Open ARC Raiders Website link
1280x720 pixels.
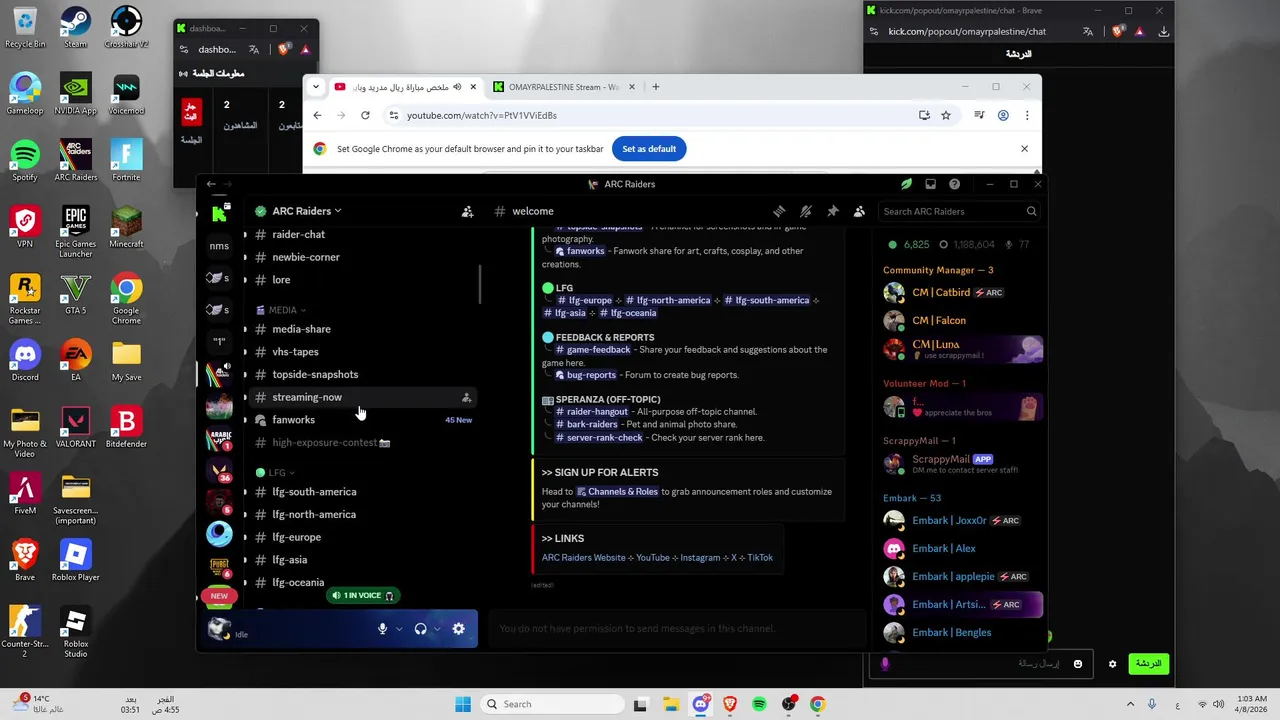[583, 558]
